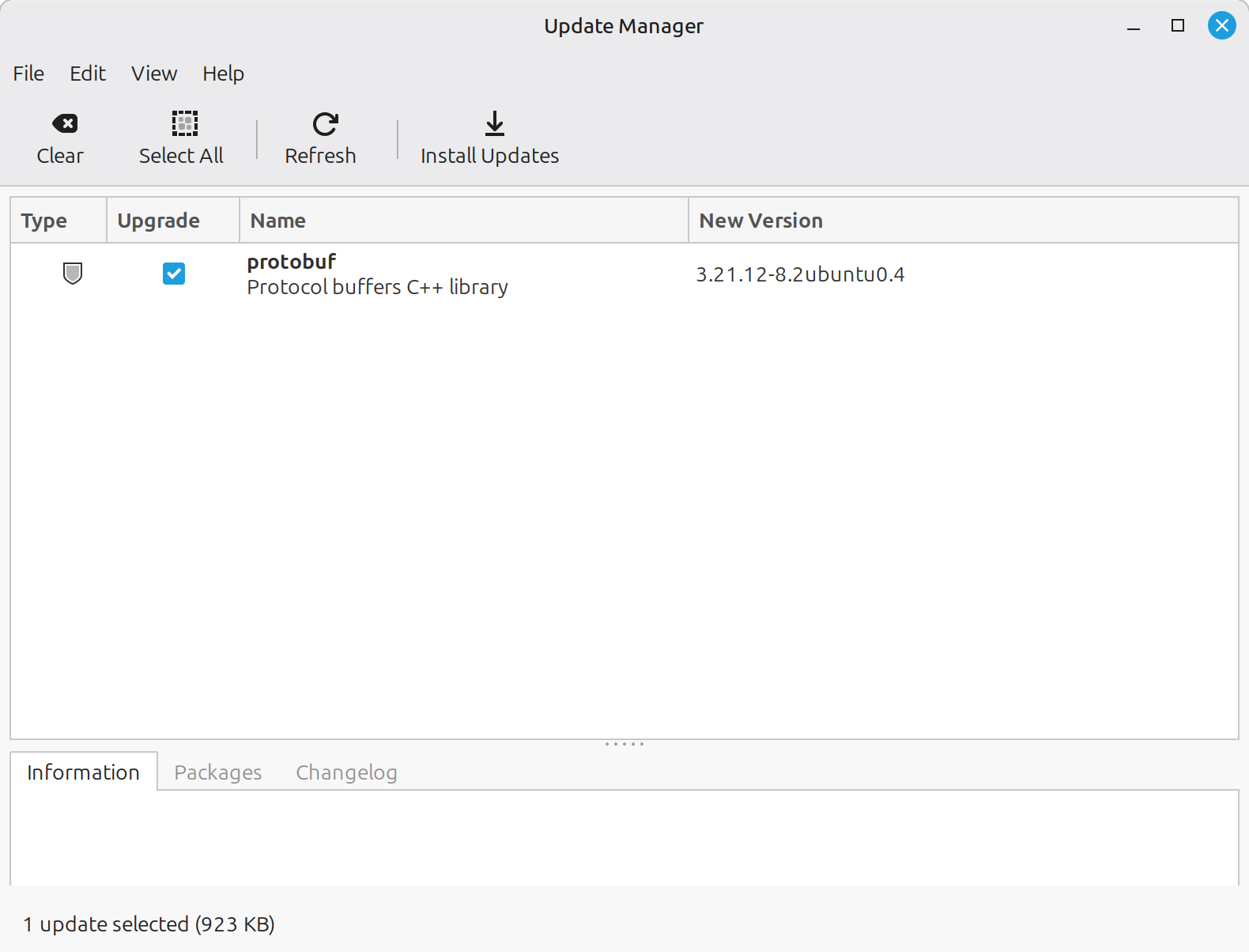Click the Clear toolbar icon
Viewport: 1249px width, 952px height.
tap(65, 123)
